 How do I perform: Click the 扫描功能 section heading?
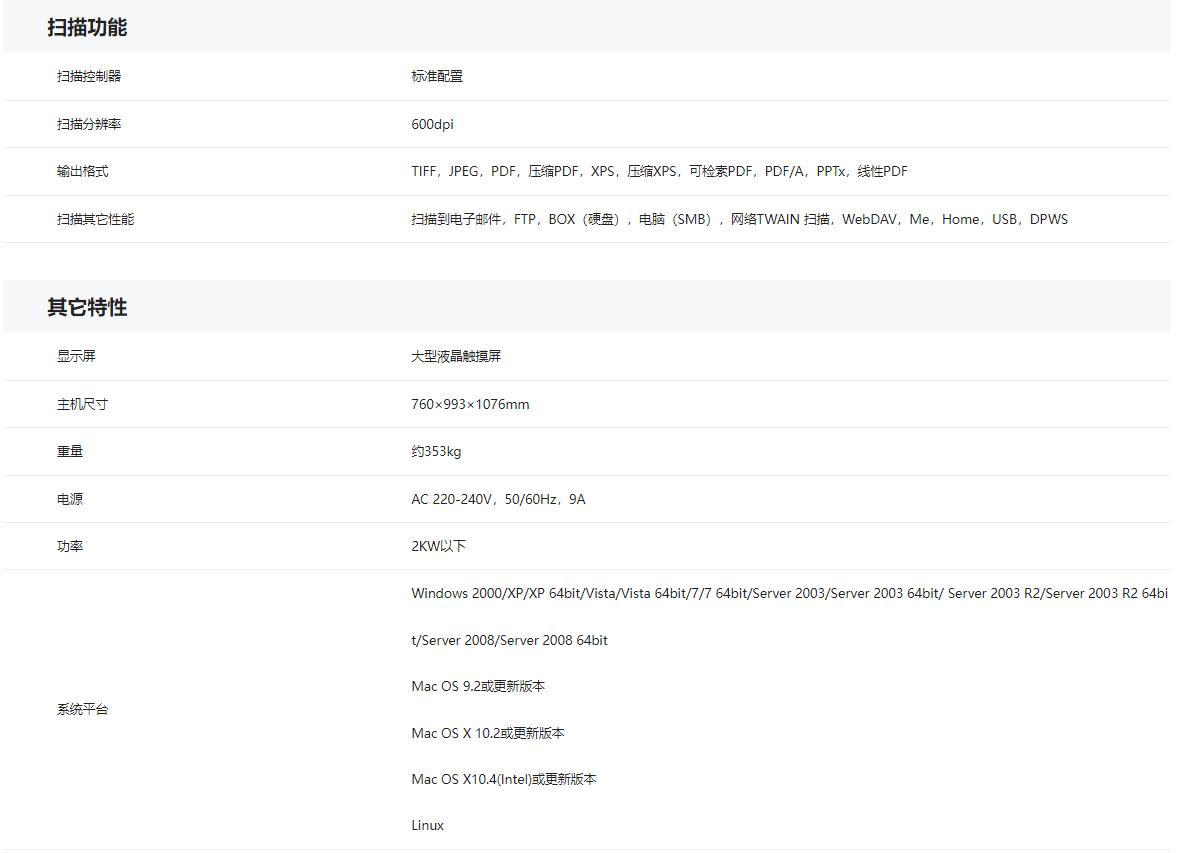(x=87, y=28)
